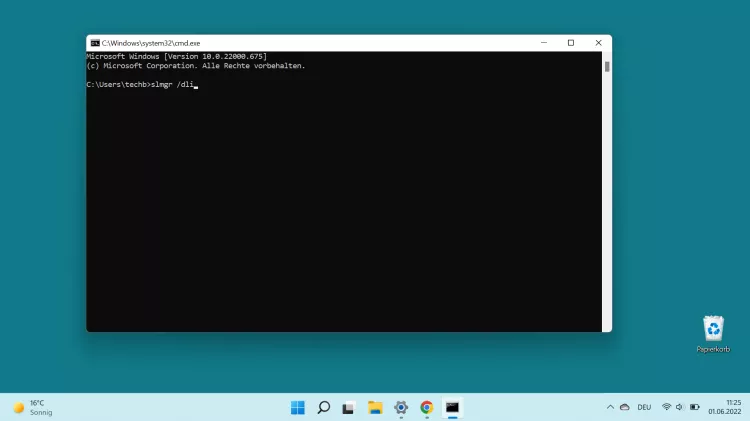
Task: Open taskbar Search magnifier
Action: [x=324, y=408]
